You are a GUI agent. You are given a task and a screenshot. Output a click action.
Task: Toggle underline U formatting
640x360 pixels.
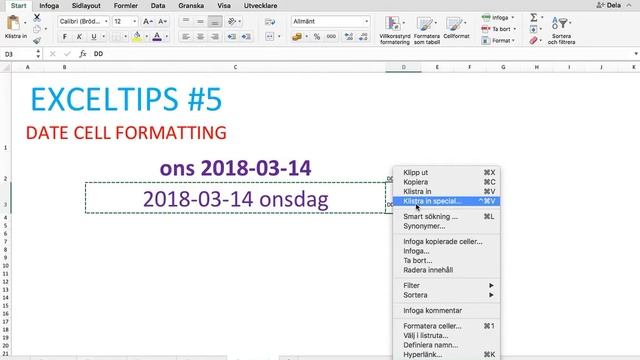(x=94, y=37)
